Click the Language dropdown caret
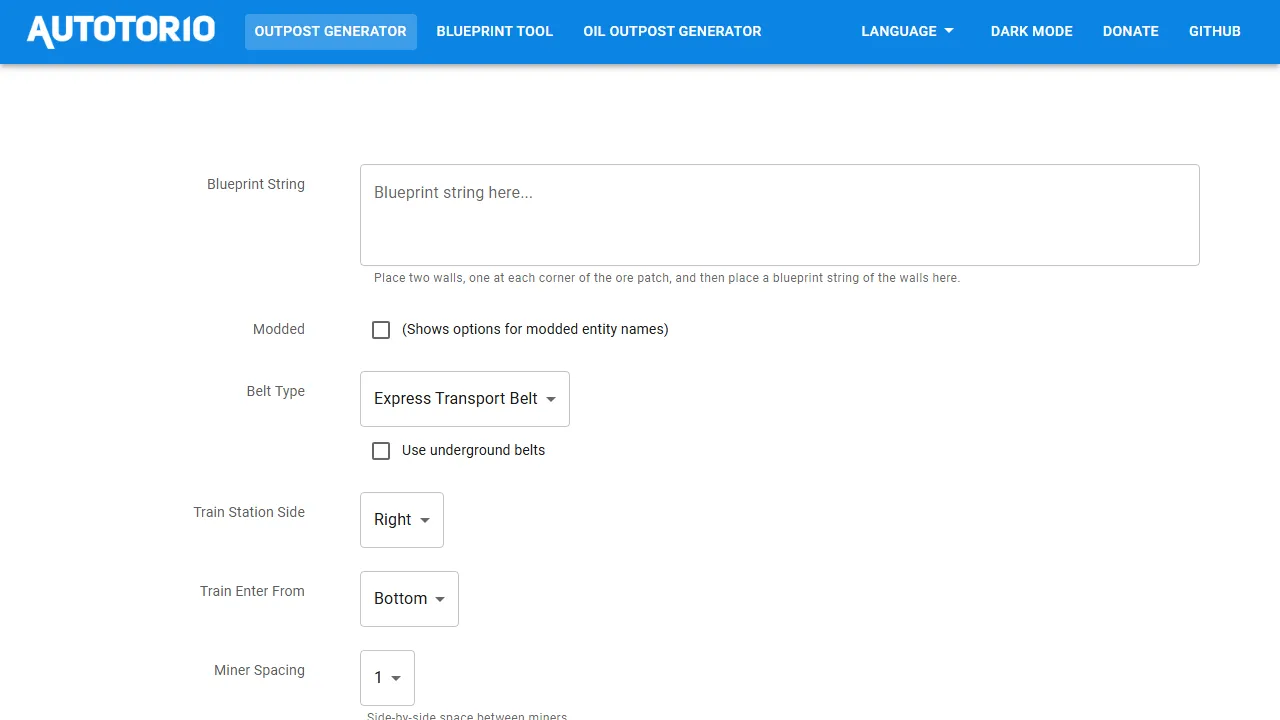 point(948,31)
